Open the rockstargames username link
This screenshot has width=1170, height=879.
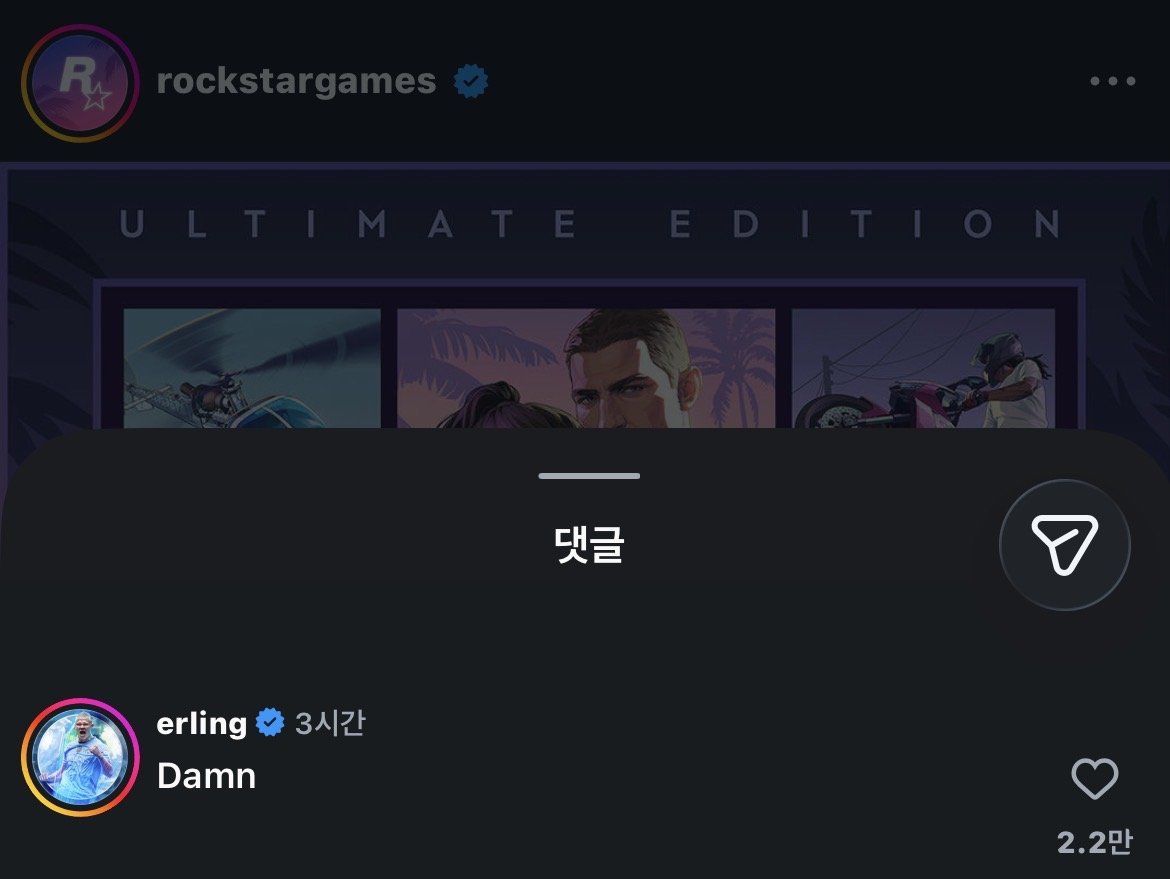point(296,81)
